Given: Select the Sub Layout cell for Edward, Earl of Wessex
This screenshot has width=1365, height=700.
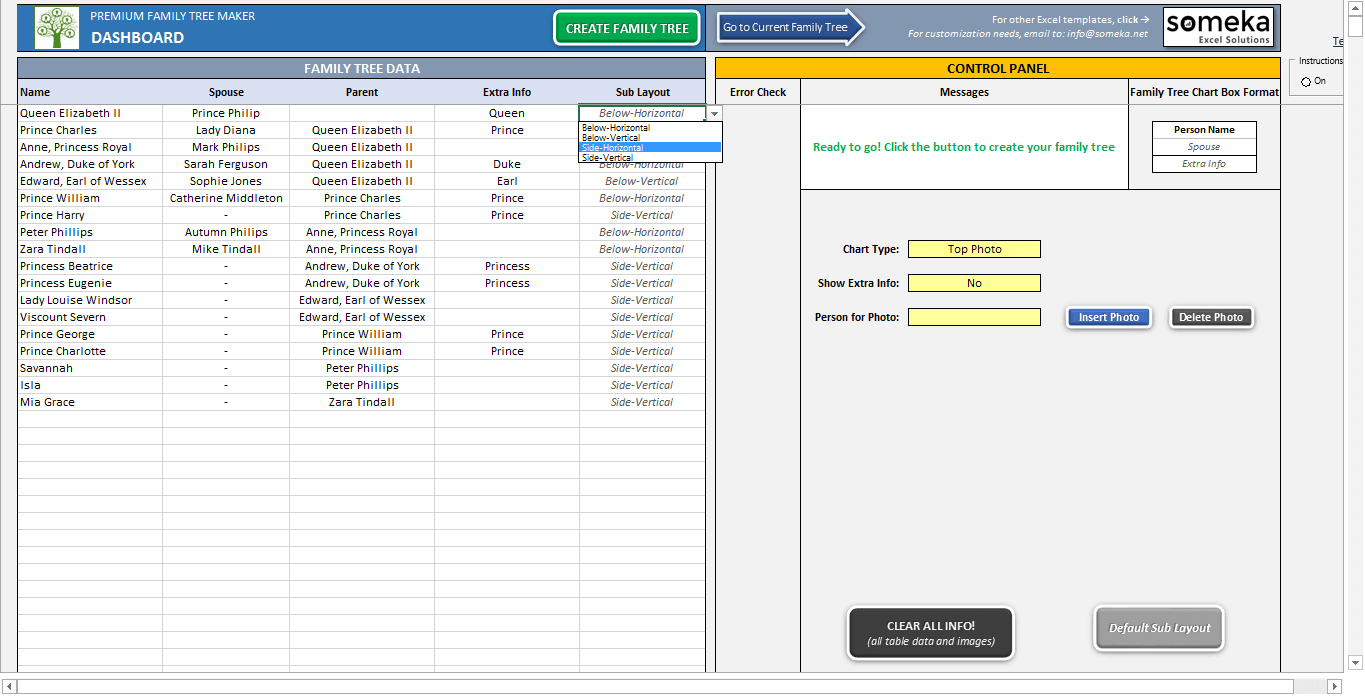Looking at the screenshot, I should [642, 181].
